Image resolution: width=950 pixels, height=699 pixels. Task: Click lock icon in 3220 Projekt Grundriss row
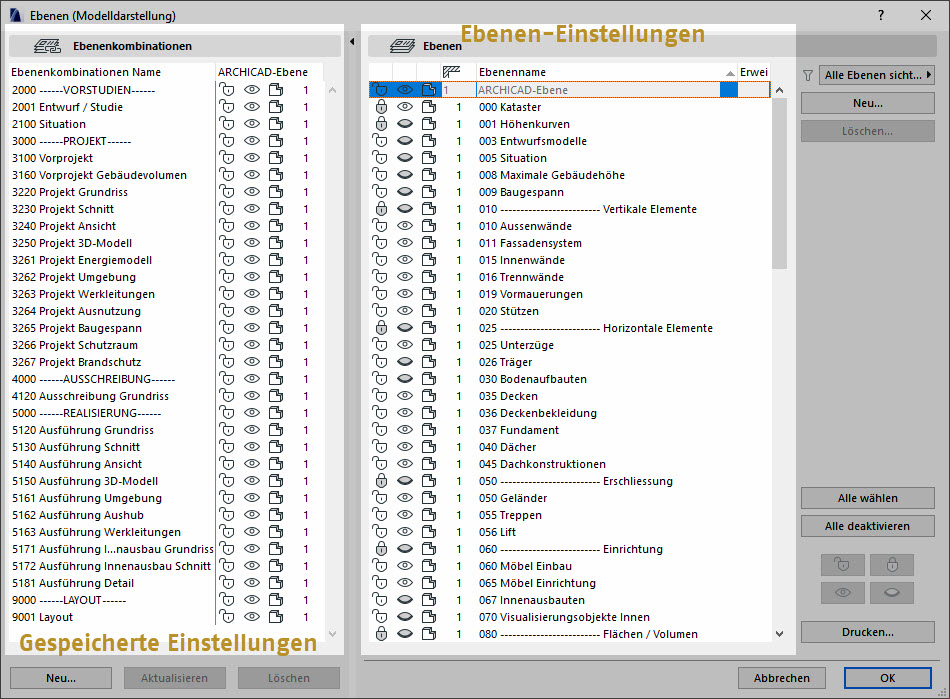coord(227,192)
